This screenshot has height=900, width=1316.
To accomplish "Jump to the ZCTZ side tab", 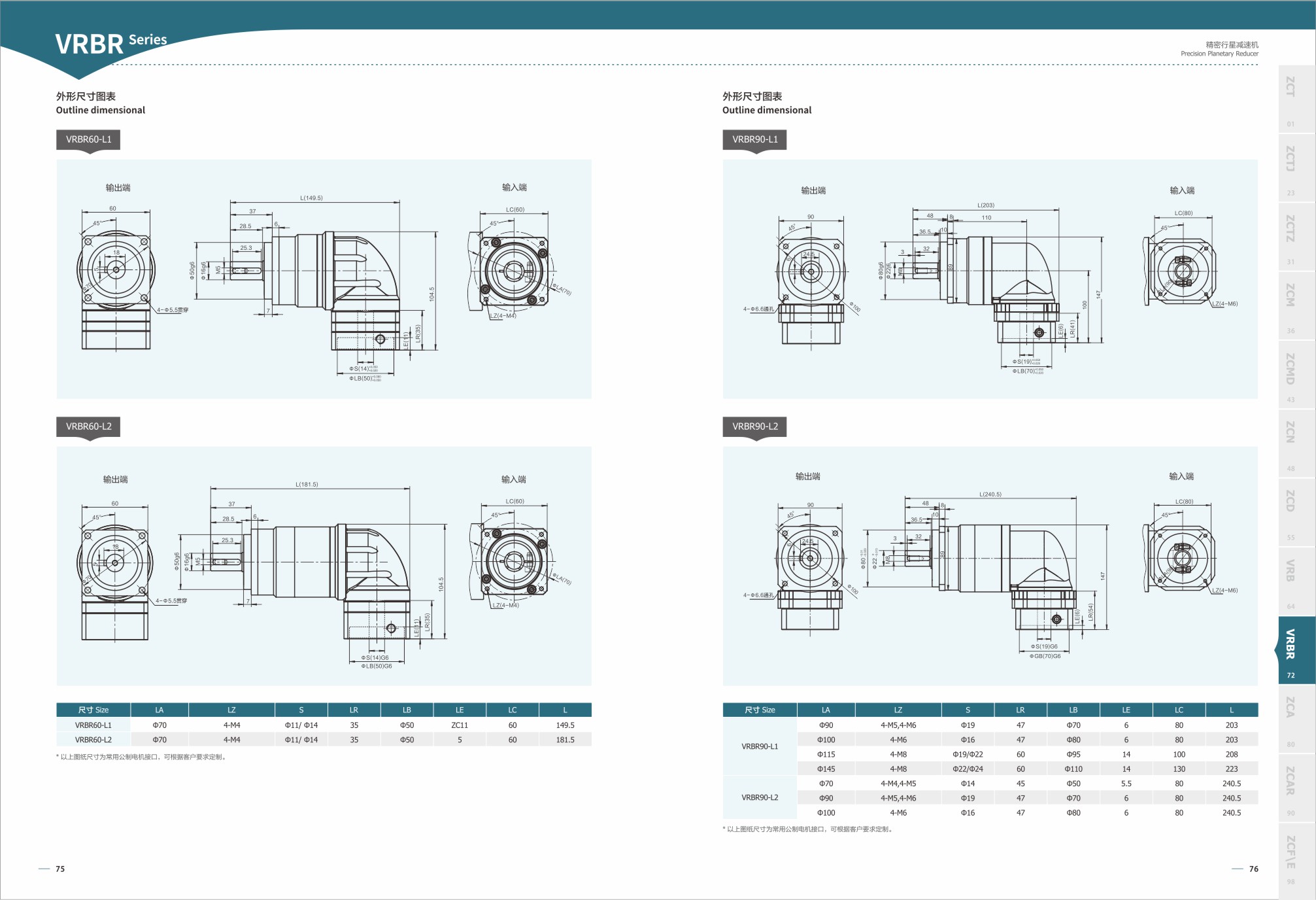I will tap(1297, 237).
